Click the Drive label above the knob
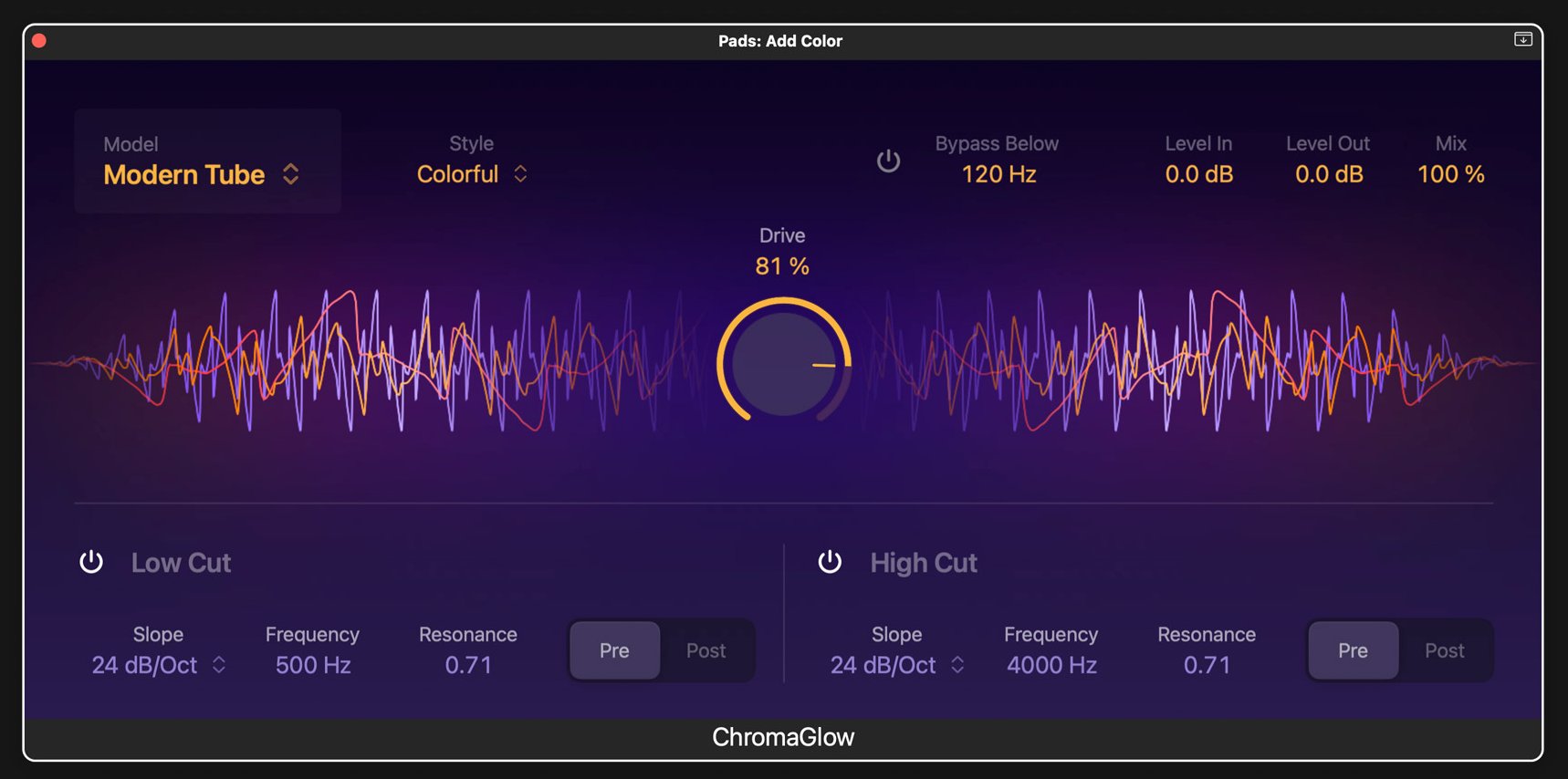 coord(782,235)
